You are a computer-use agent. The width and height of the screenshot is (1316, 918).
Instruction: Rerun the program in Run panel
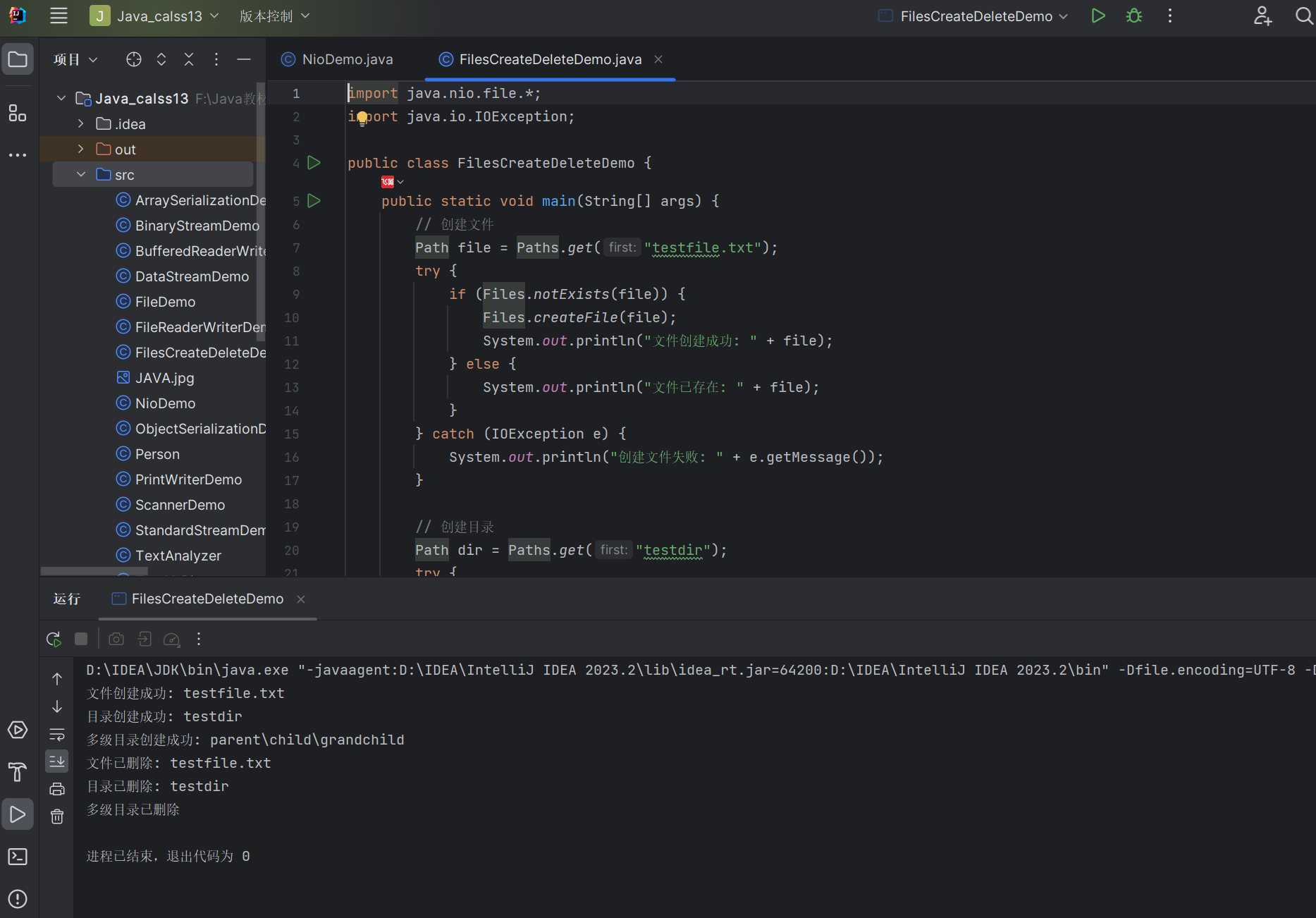pos(54,639)
